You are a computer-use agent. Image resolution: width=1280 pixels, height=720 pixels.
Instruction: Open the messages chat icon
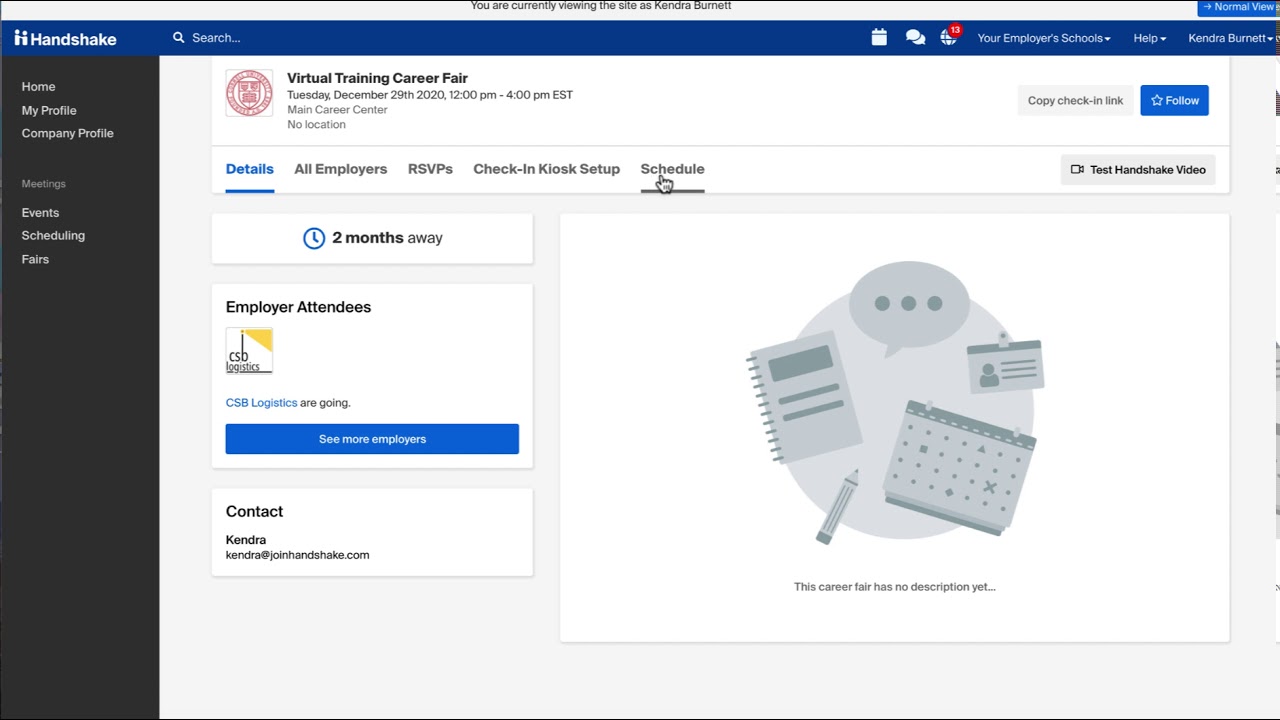(x=915, y=38)
